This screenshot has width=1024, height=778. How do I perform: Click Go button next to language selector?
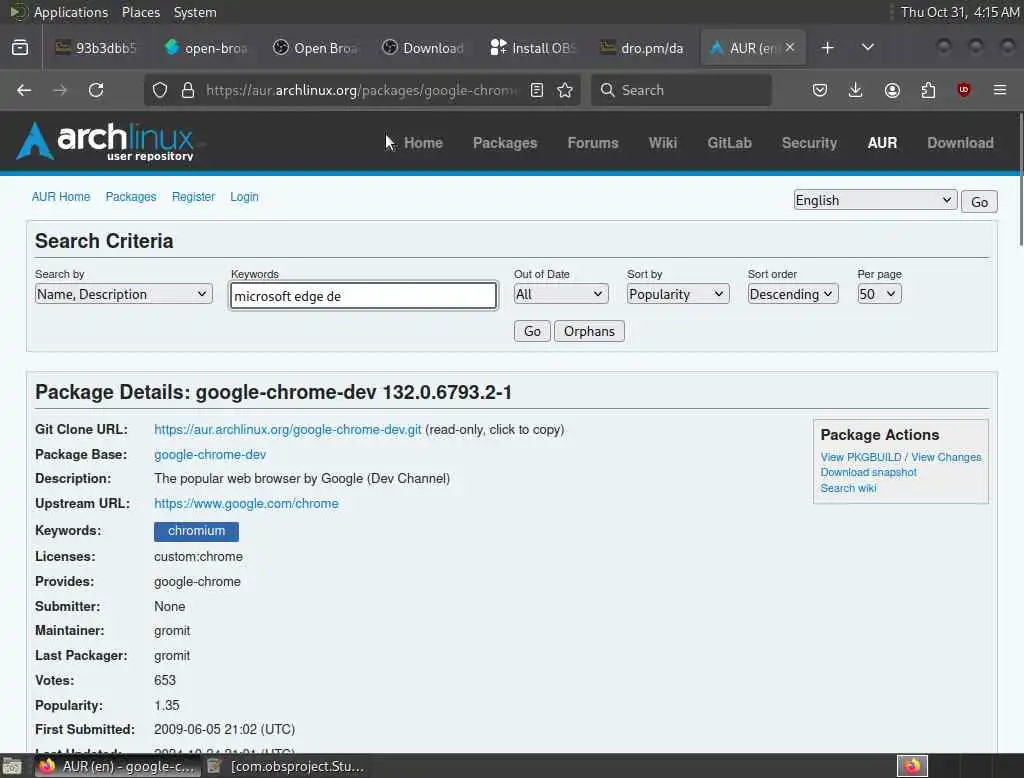pos(979,202)
